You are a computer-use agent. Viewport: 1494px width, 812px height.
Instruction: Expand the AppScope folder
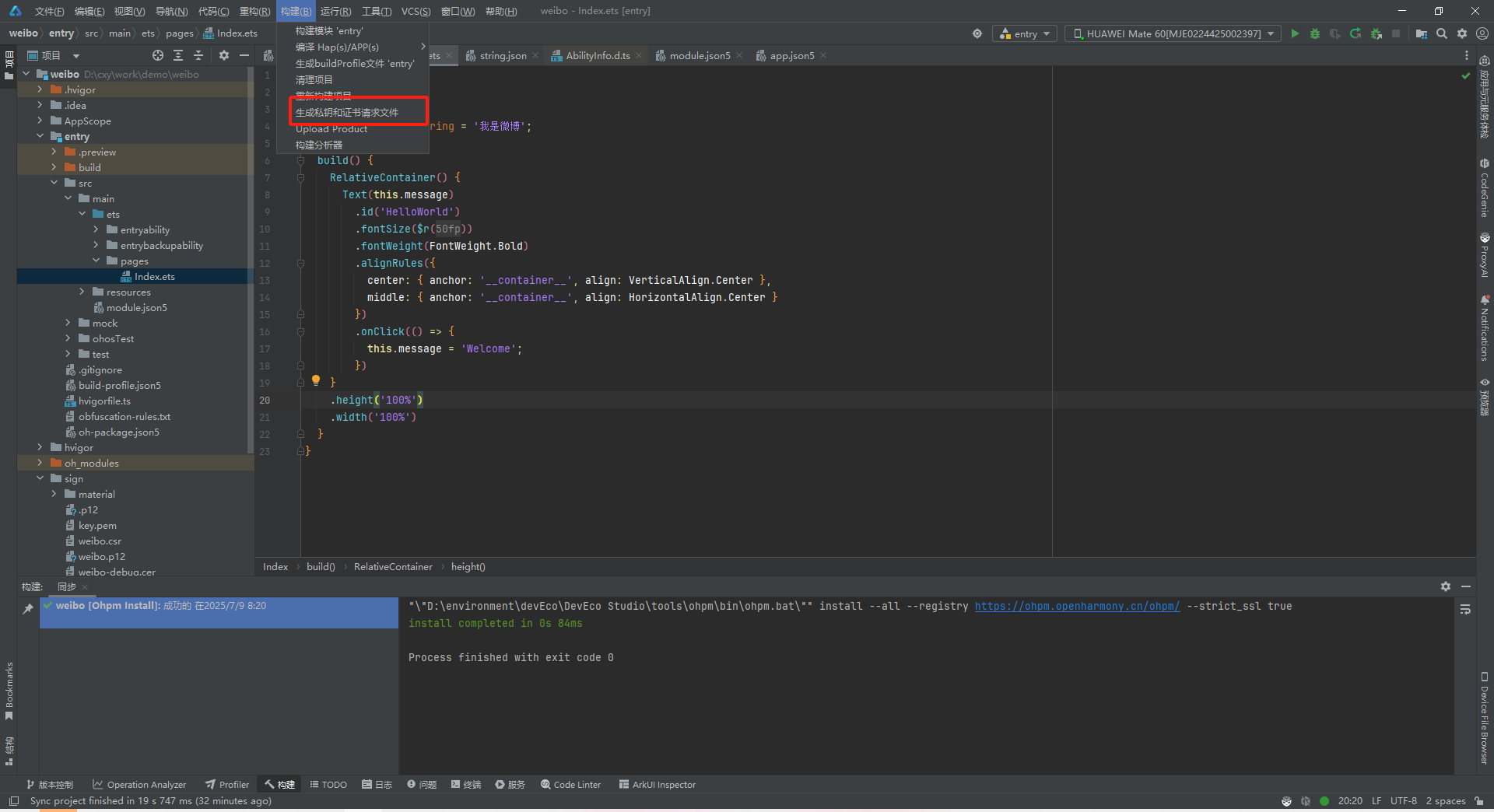(40, 121)
